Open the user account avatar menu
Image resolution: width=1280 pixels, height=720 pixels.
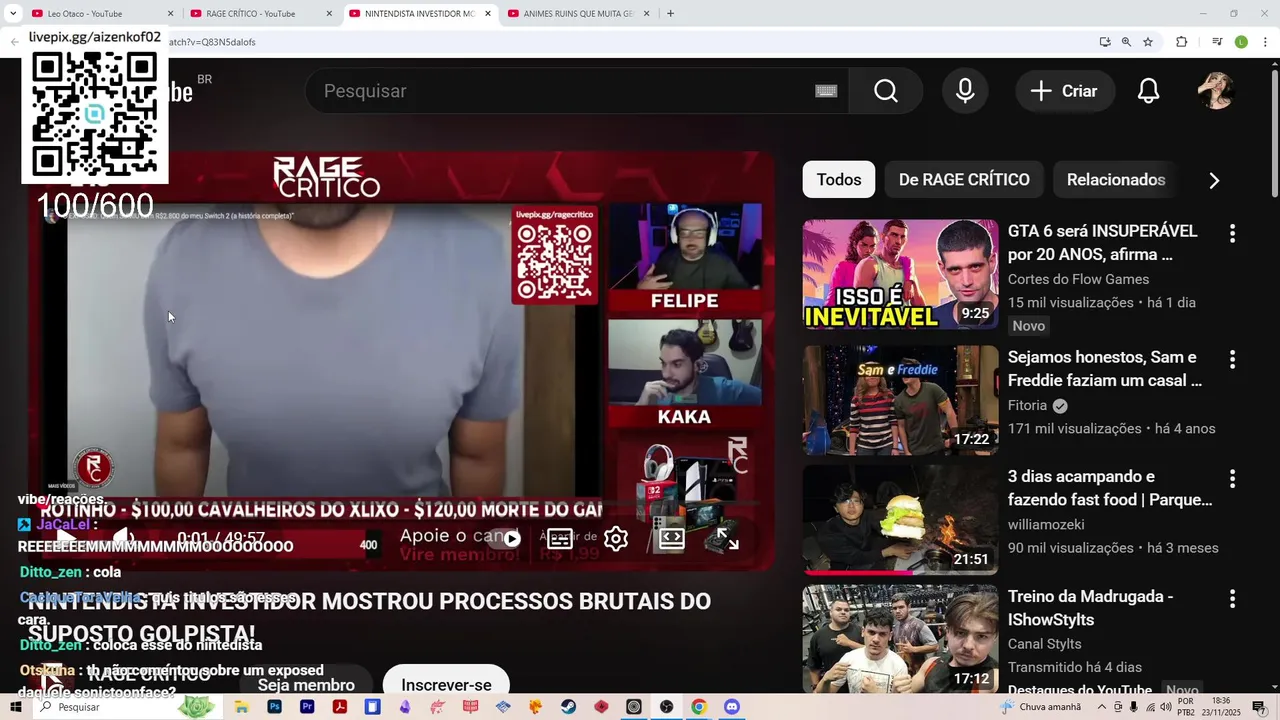tap(1215, 91)
